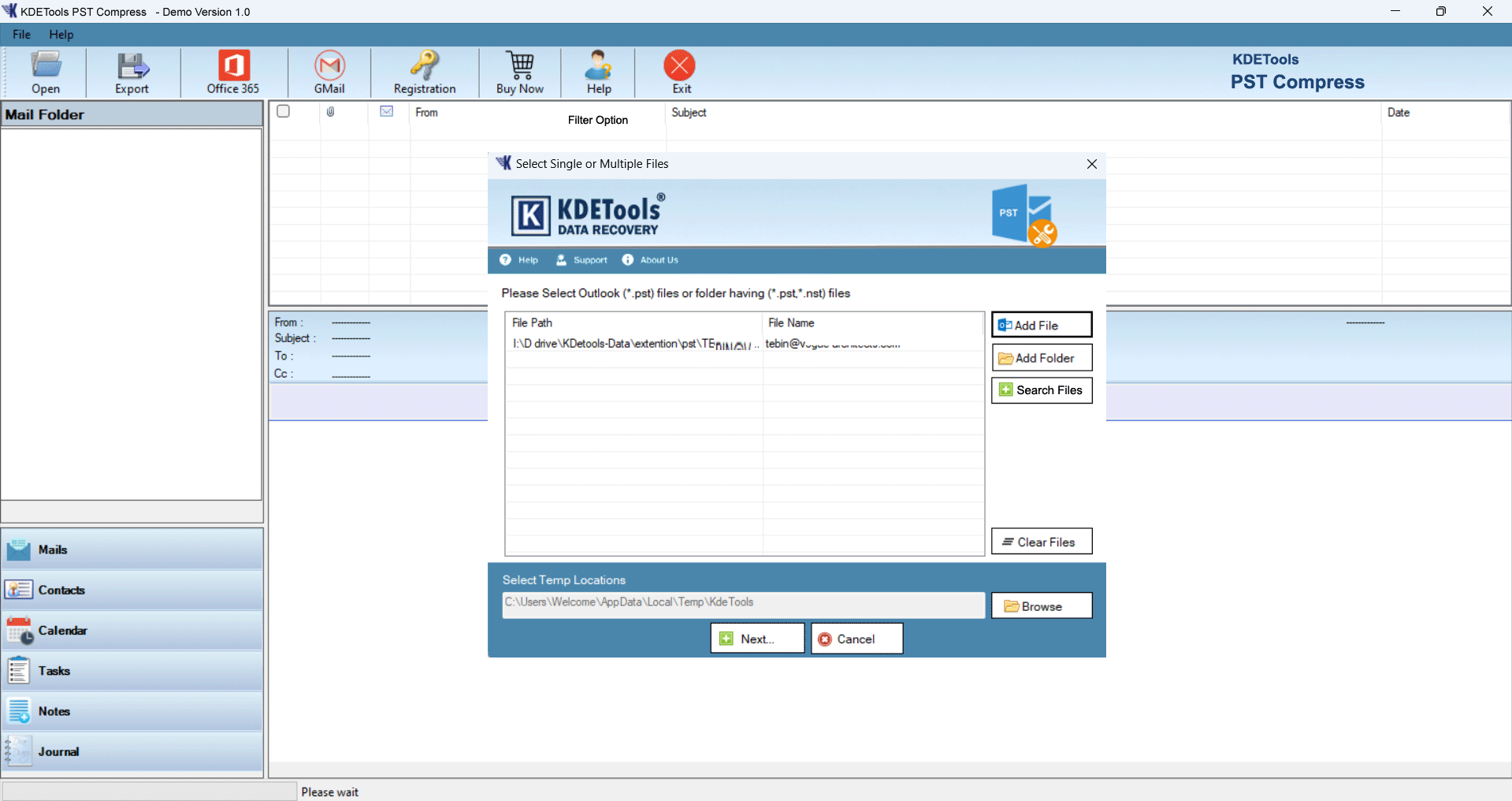Click the Registration key icon
This screenshot has width=1512, height=801.
point(425,73)
